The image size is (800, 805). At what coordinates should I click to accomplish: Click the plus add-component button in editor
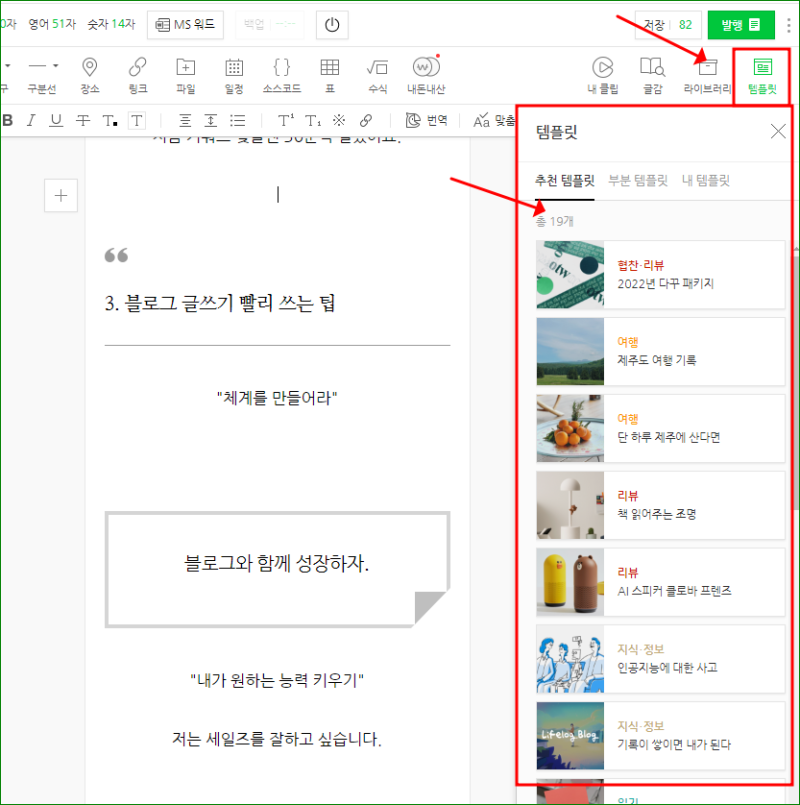point(61,196)
